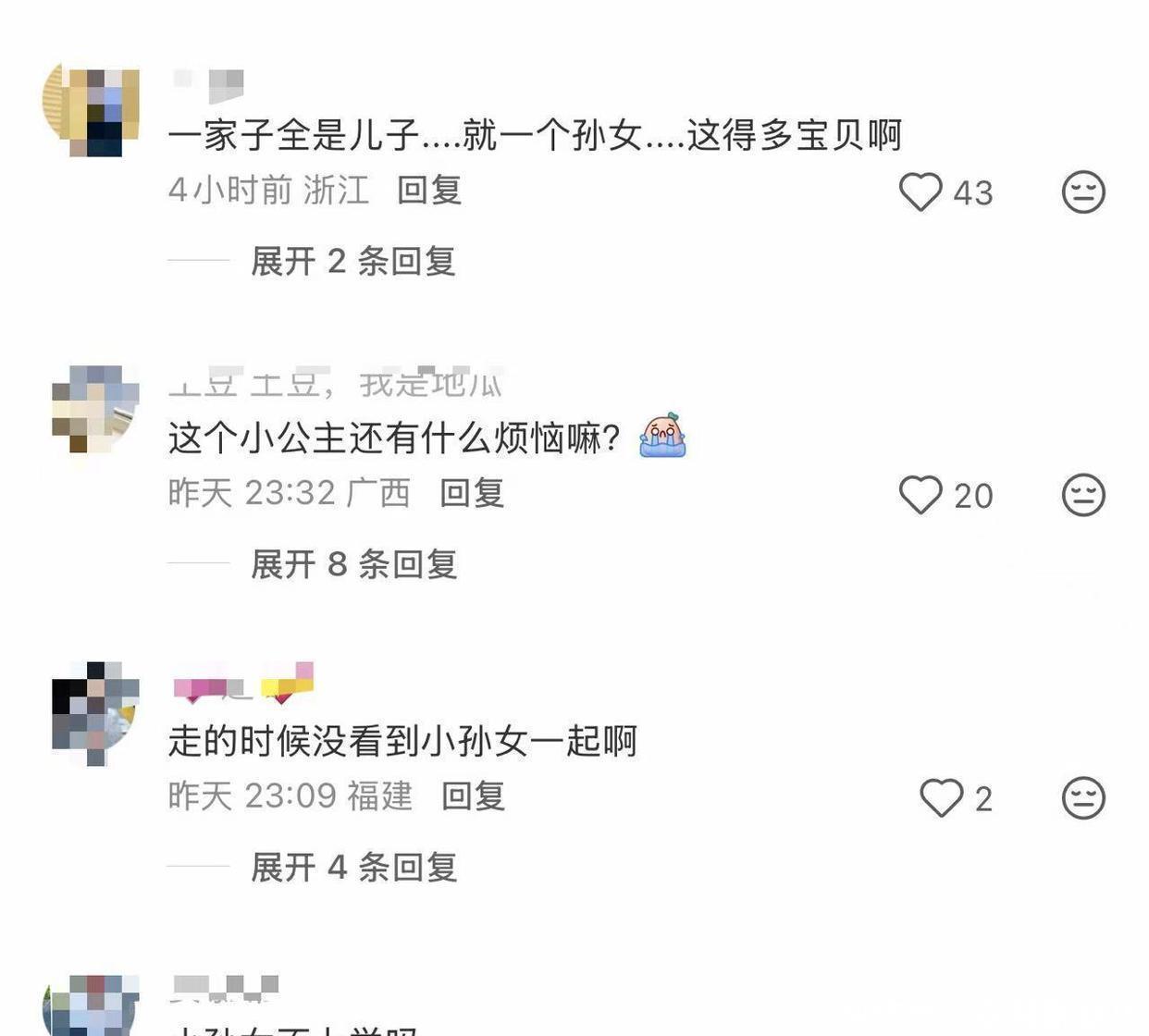1149x1036 pixels.
Task: Reply to the 昨天 23:32 comment
Action: (472, 493)
